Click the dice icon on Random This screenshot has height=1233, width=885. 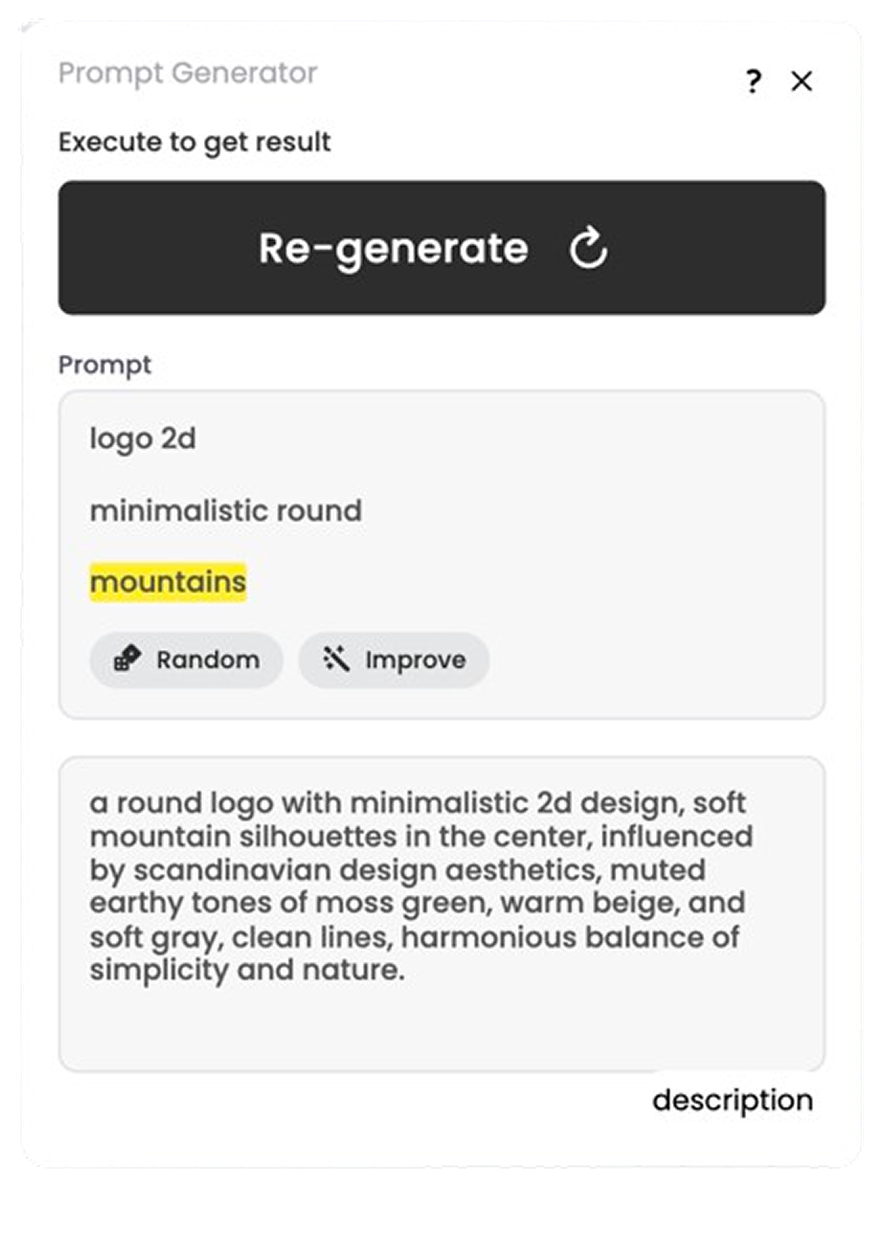click(127, 659)
